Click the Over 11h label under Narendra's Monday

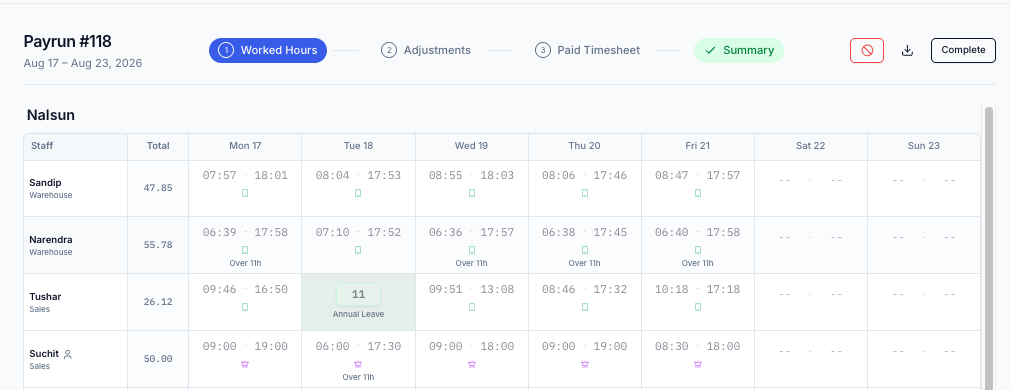pos(245,263)
